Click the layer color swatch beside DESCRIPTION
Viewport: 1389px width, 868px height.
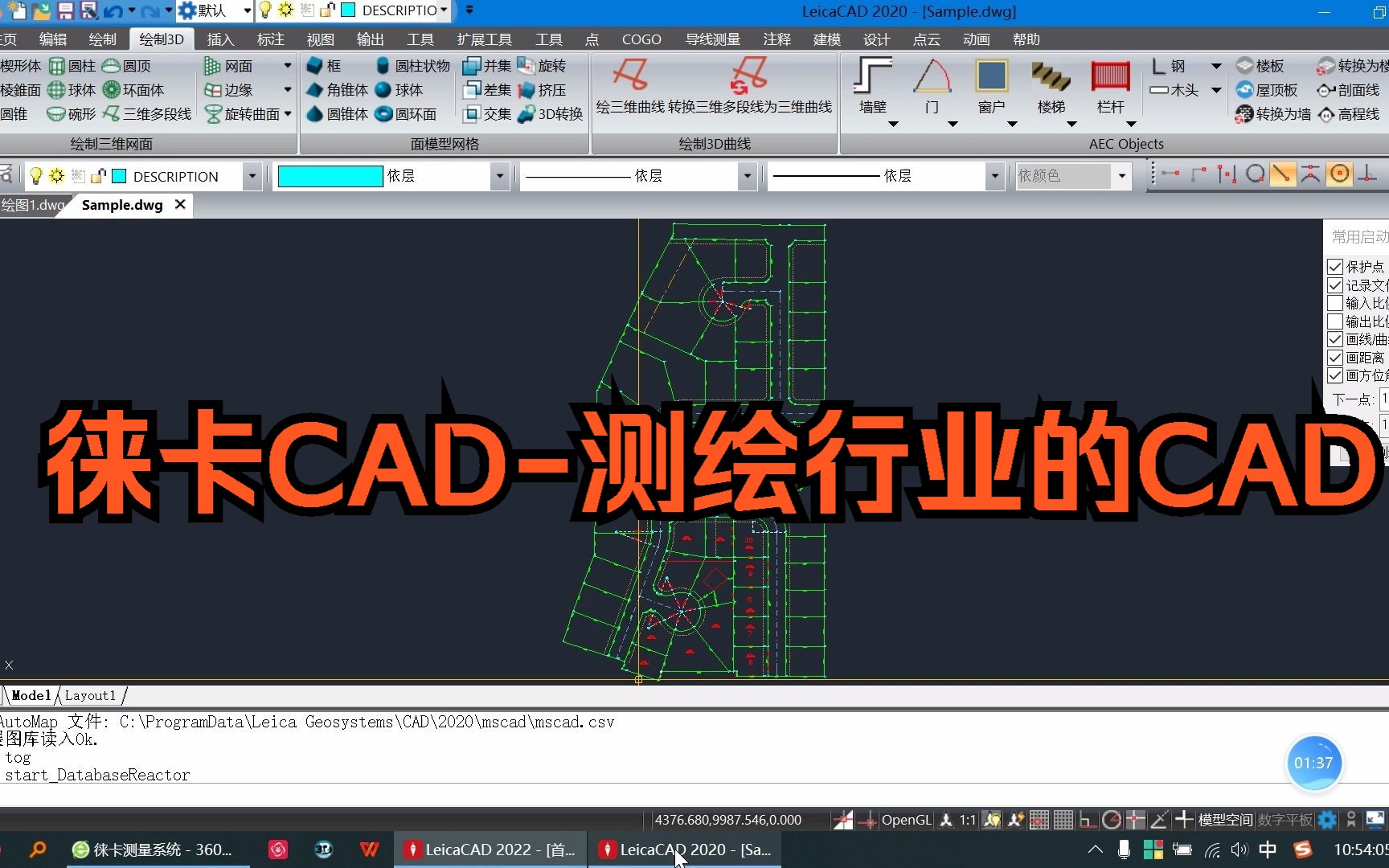click(119, 176)
